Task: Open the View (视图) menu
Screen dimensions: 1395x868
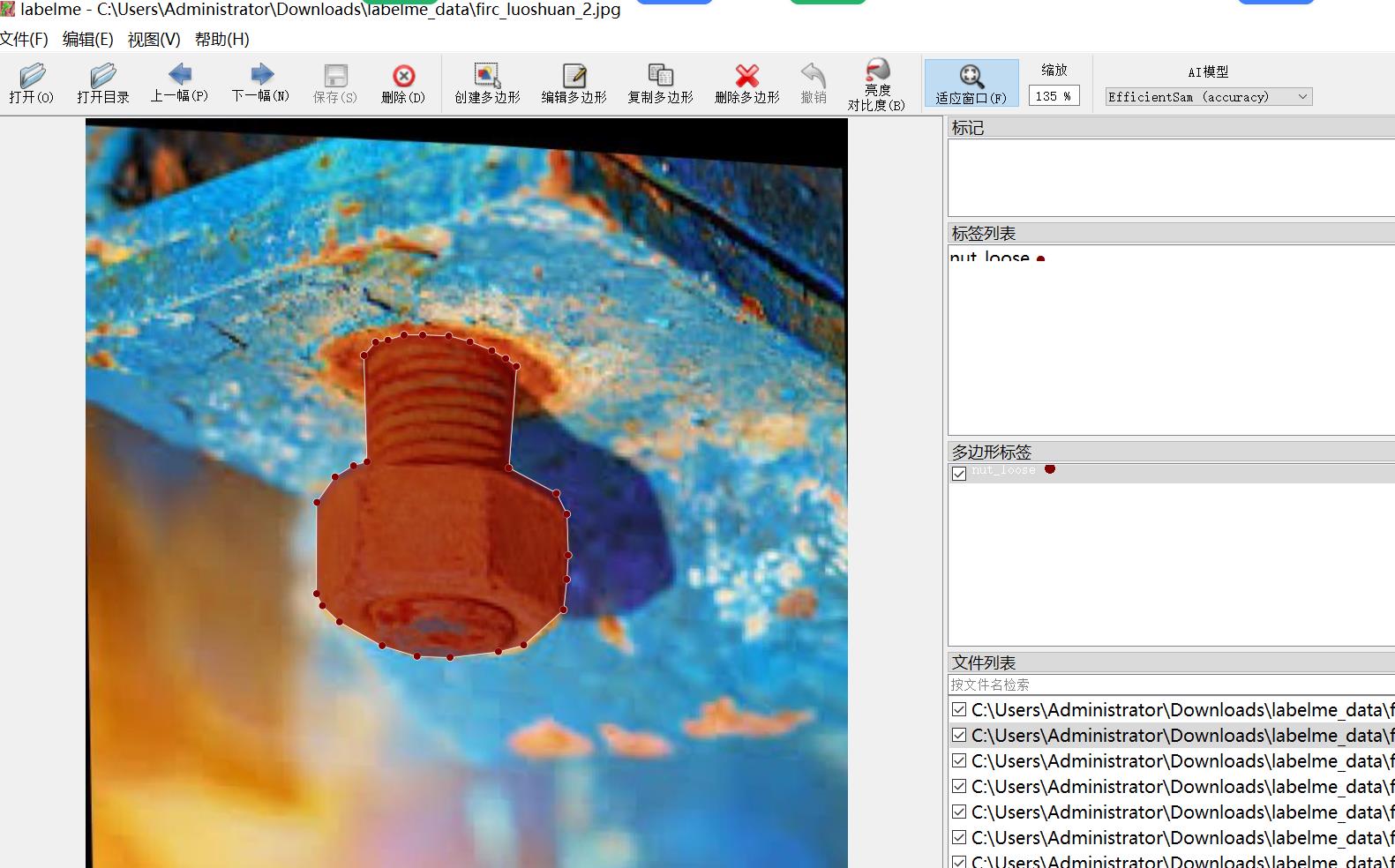Action: pyautogui.click(x=154, y=40)
